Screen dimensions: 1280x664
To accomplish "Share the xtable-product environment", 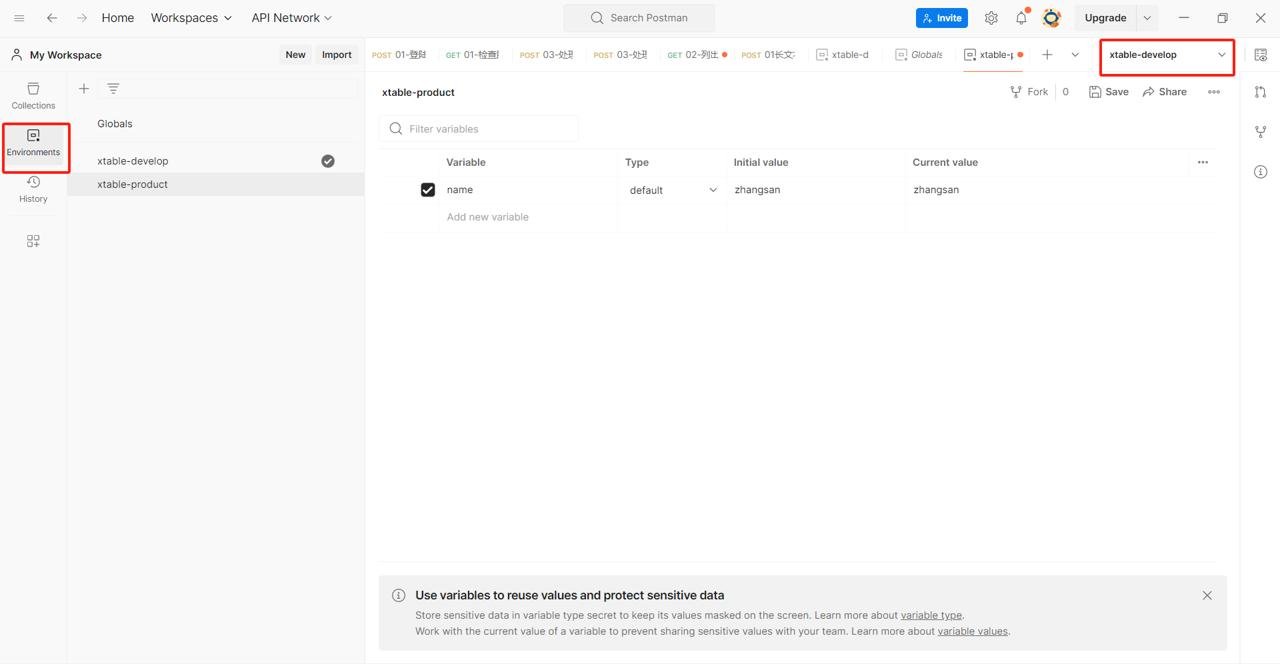I will click(1165, 92).
